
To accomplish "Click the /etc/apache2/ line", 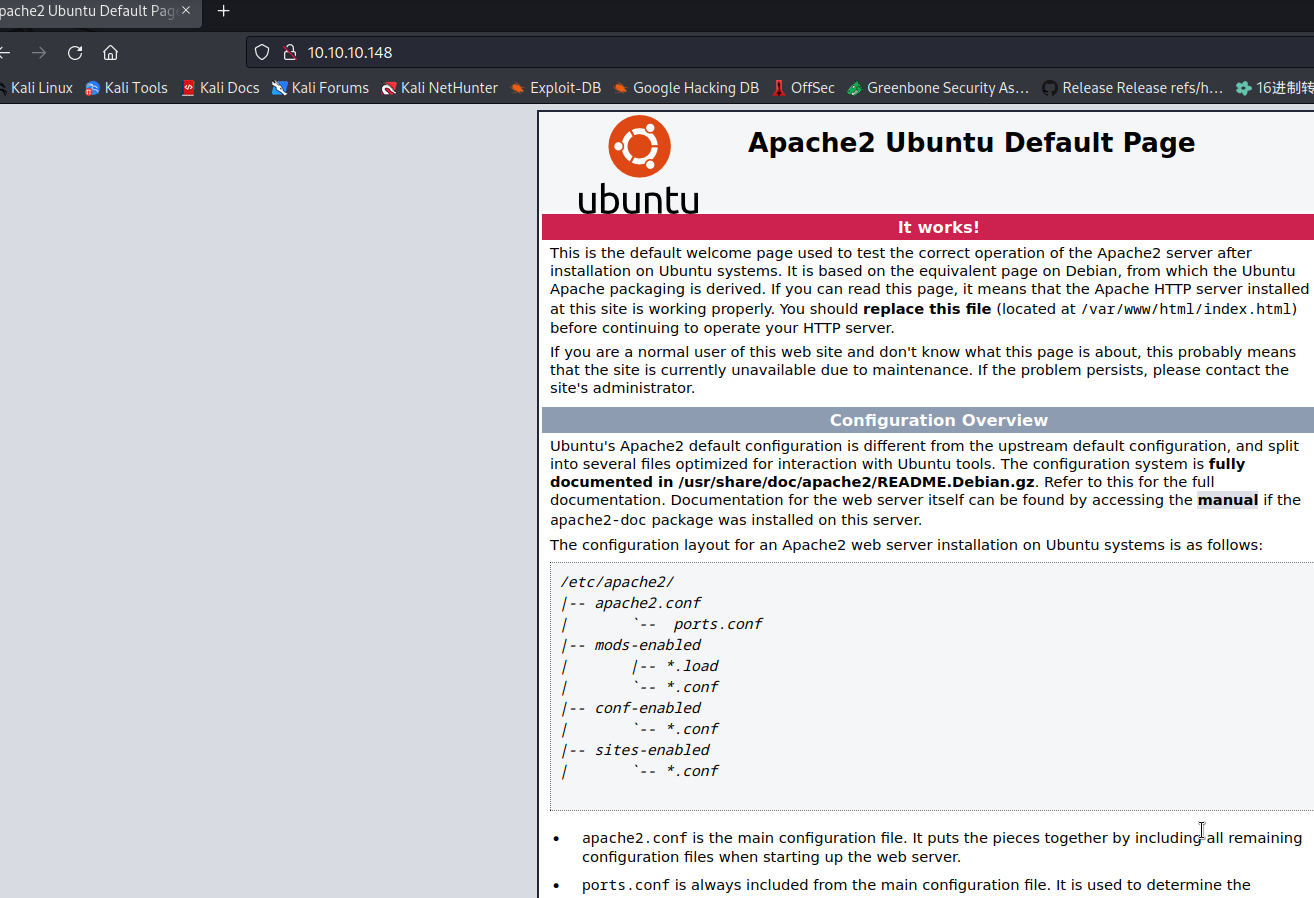I will coord(618,582).
